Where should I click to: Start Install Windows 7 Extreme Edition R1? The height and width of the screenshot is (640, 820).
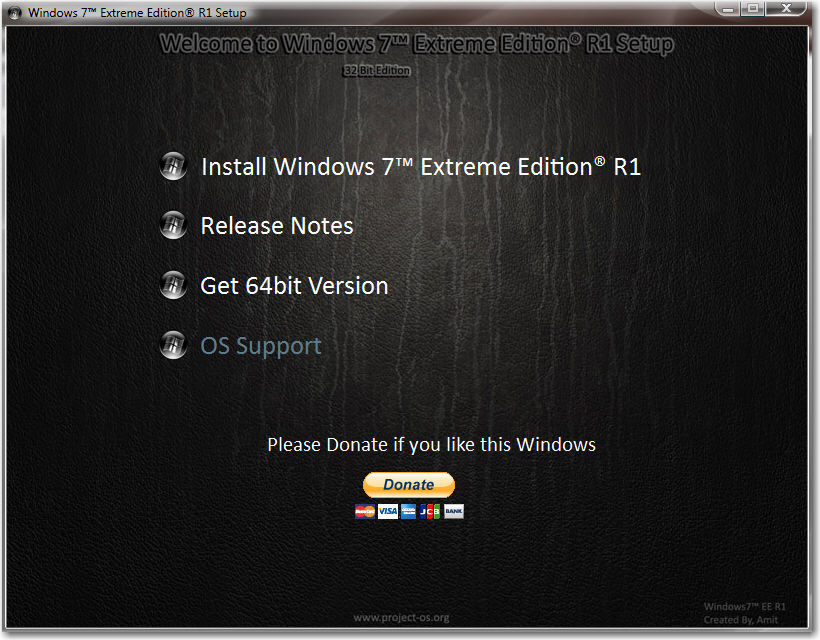421,167
